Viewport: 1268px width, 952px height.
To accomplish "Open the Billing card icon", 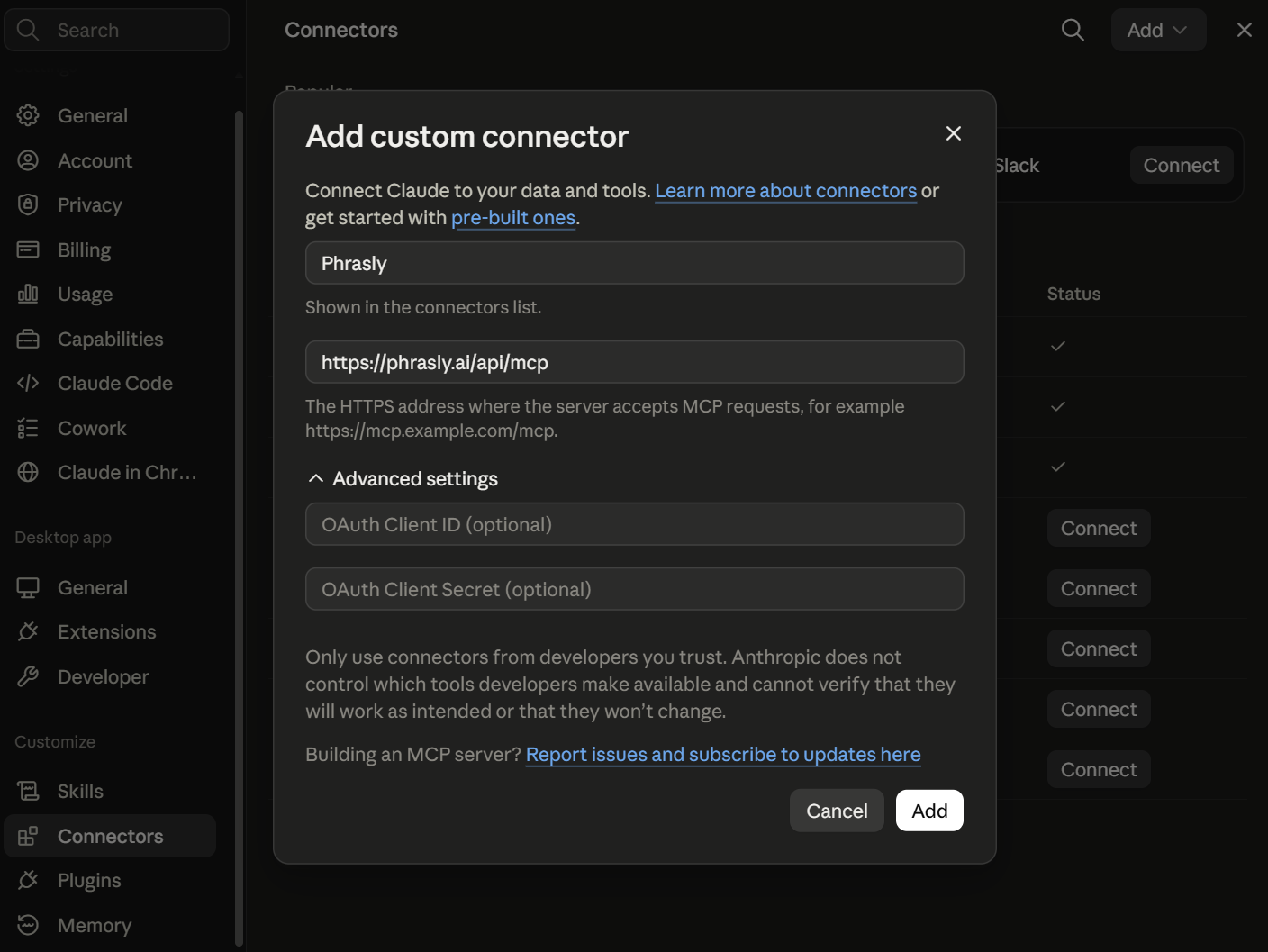I will (28, 249).
